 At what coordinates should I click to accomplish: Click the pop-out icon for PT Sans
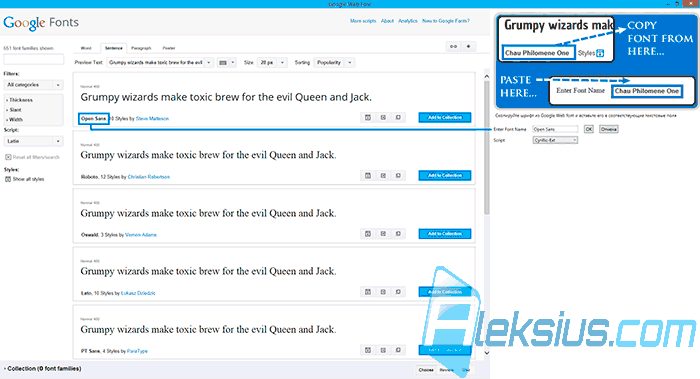(398, 350)
